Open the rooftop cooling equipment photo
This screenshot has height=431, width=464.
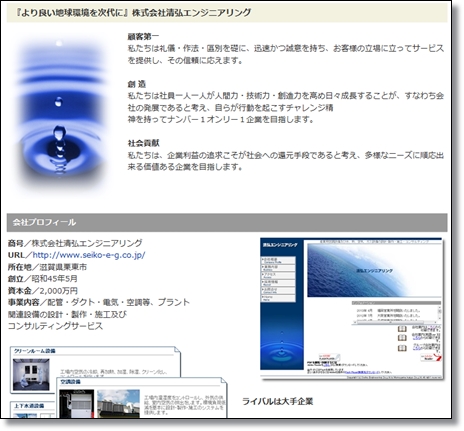coord(118,403)
